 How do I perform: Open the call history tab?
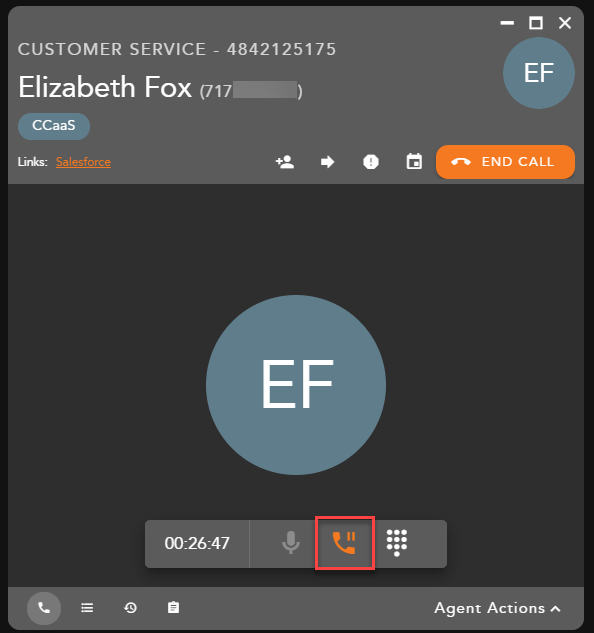pyautogui.click(x=130, y=608)
